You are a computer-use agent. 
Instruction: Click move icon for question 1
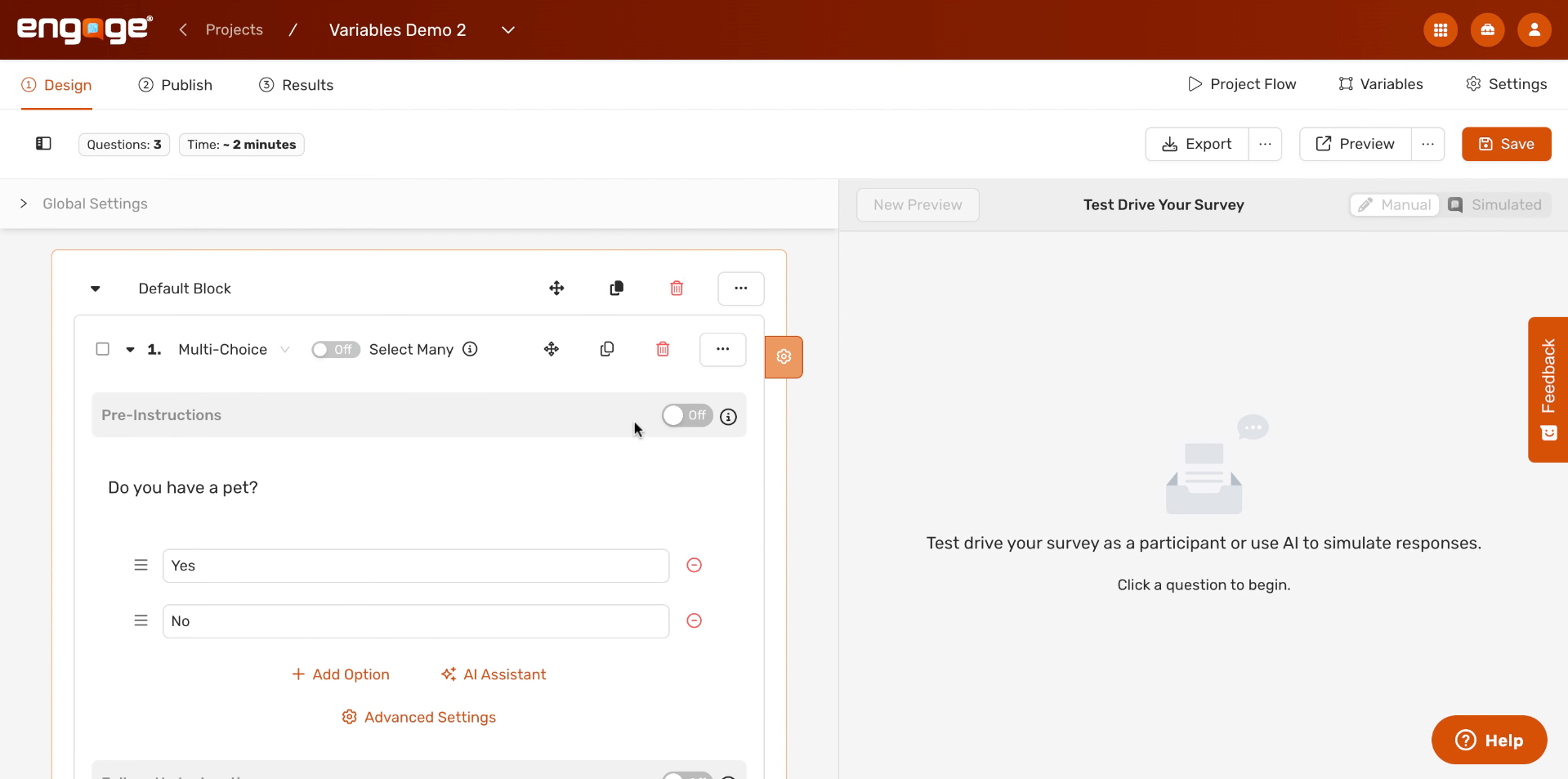coord(552,349)
